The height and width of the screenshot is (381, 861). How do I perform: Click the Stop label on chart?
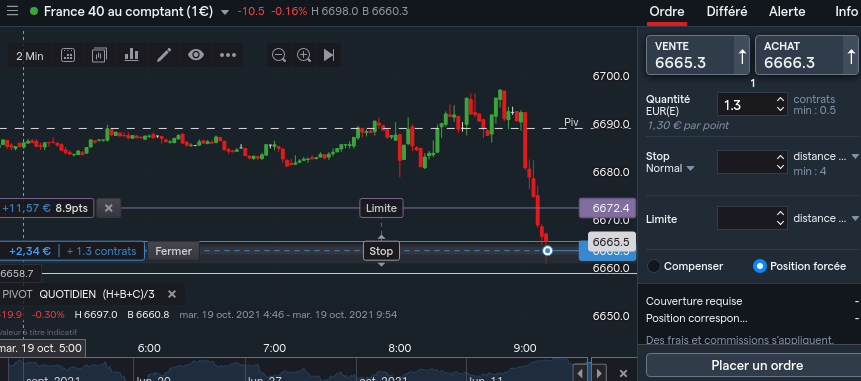(381, 251)
